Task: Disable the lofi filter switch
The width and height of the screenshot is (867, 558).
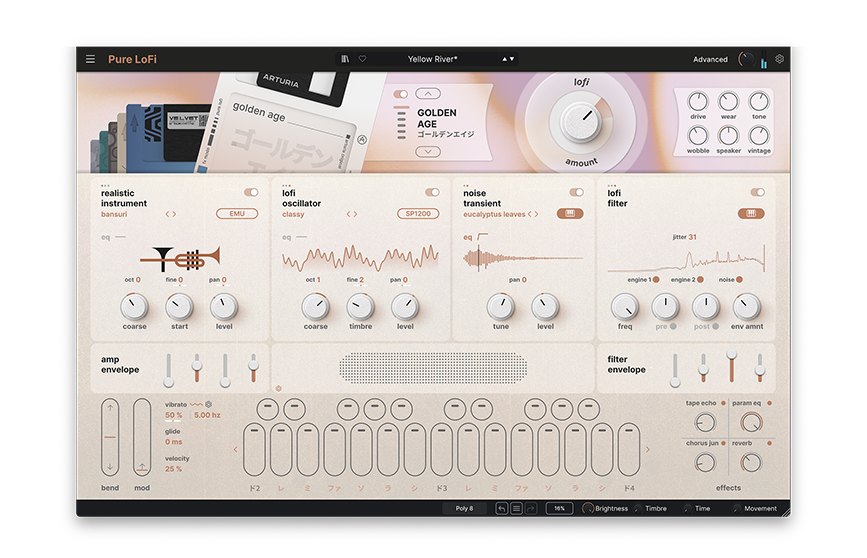Action: pos(757,192)
